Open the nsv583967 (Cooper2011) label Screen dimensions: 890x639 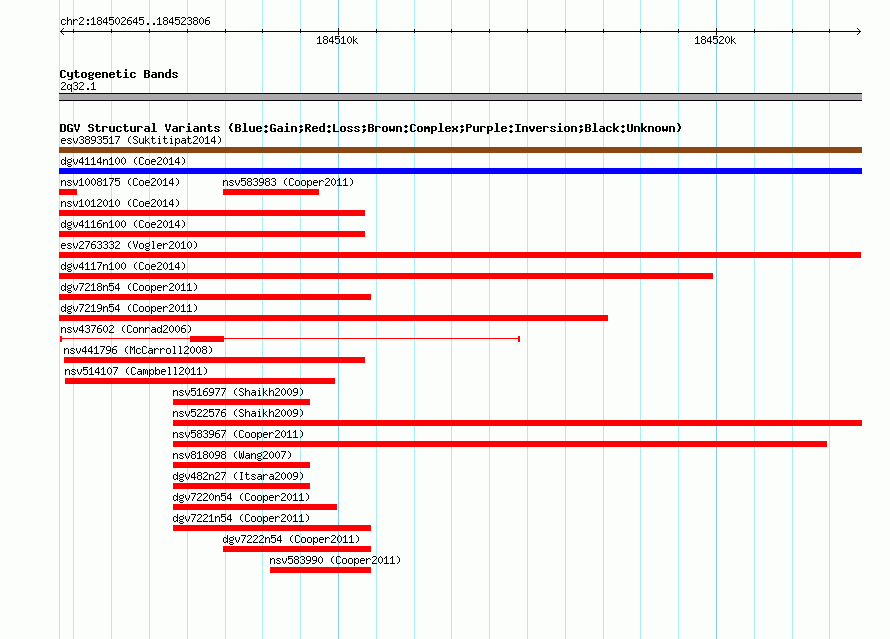(238, 434)
